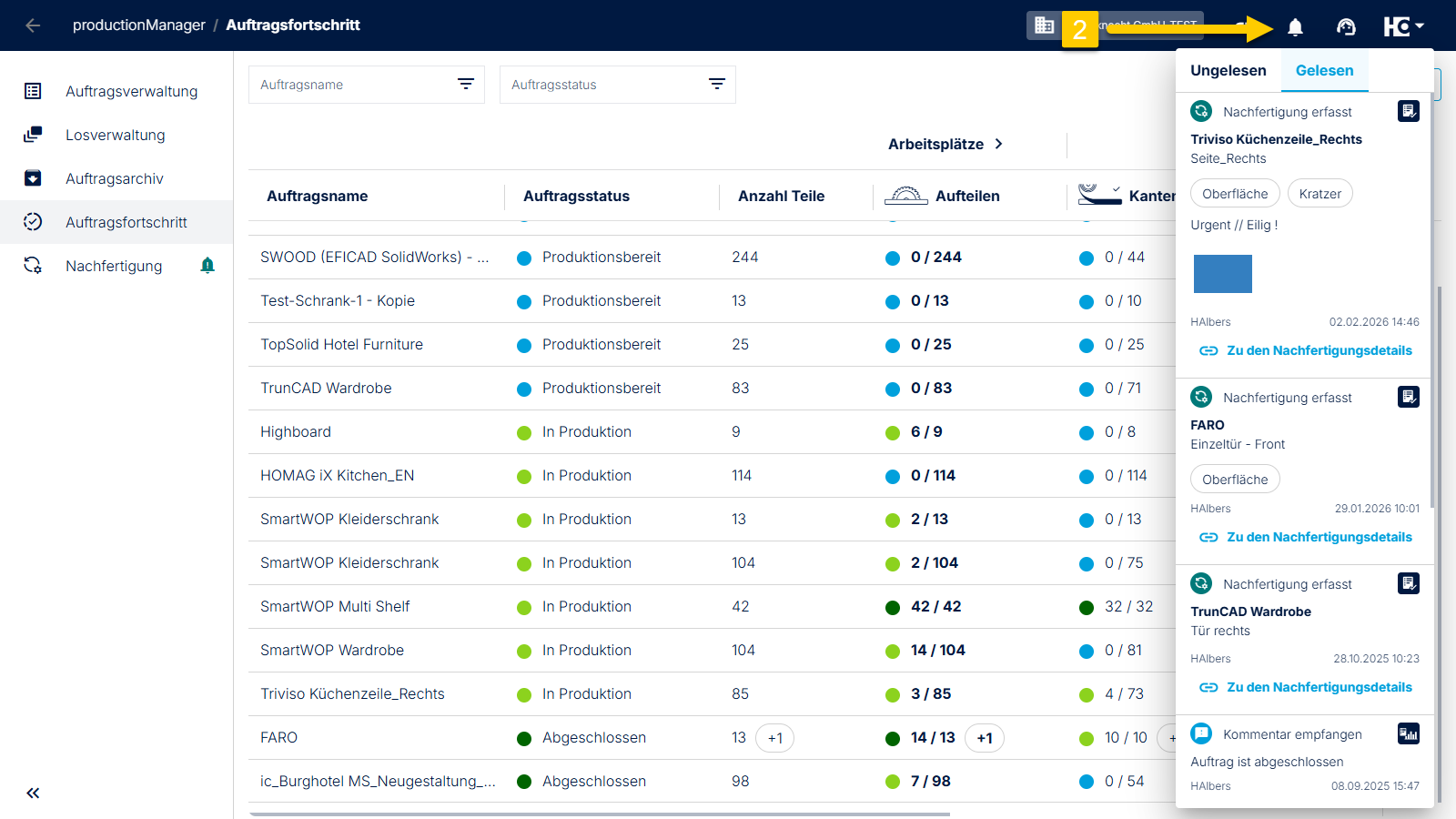The width and height of the screenshot is (1456, 819).
Task: Click the back arrow in header
Action: pyautogui.click(x=33, y=25)
